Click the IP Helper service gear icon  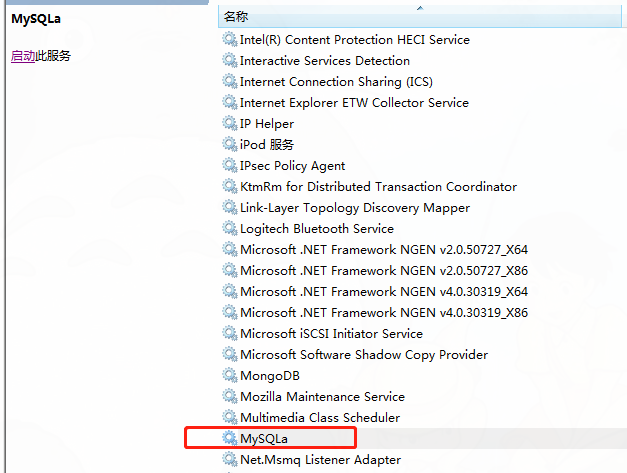230,124
